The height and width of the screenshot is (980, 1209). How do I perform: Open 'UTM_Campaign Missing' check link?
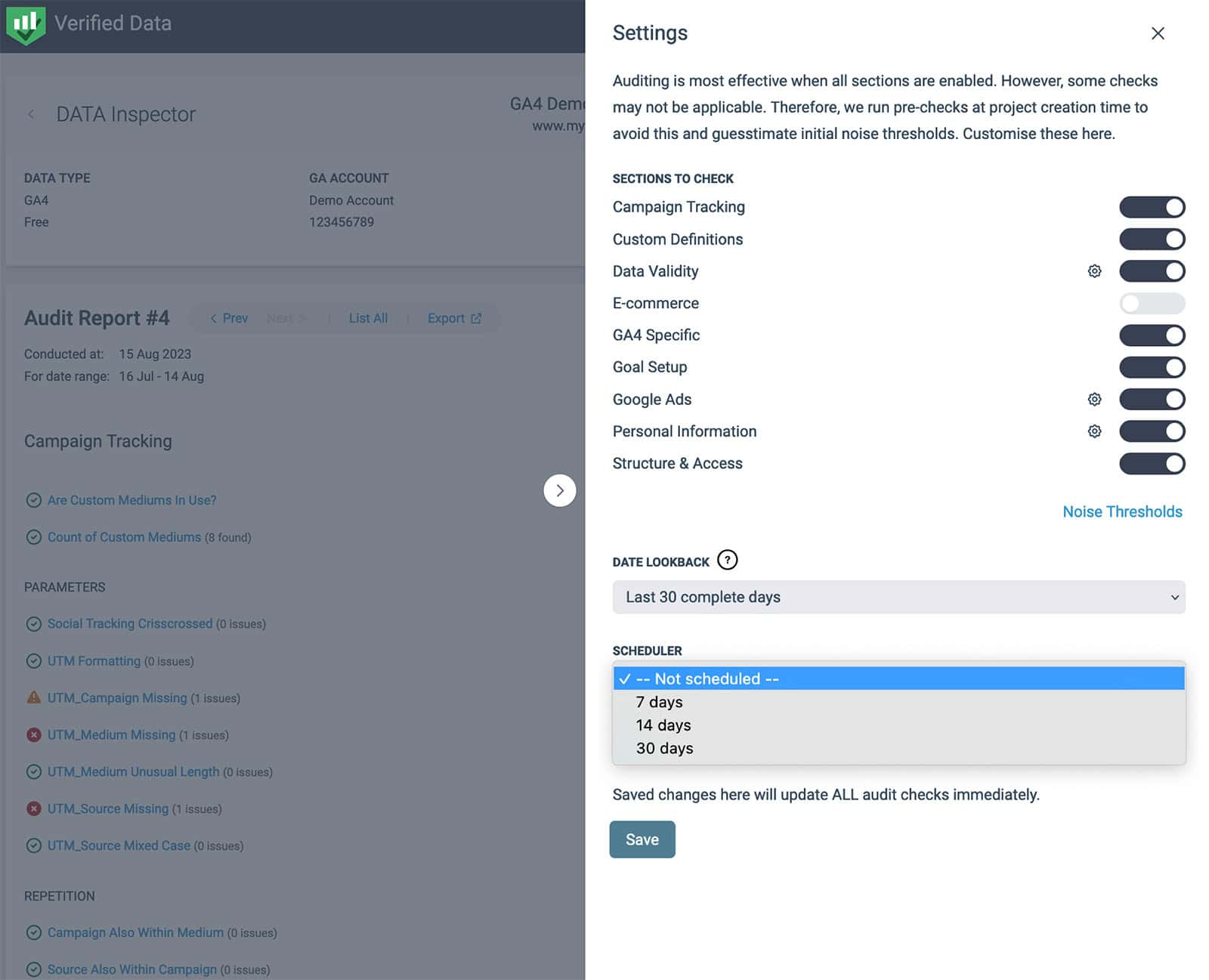117,697
